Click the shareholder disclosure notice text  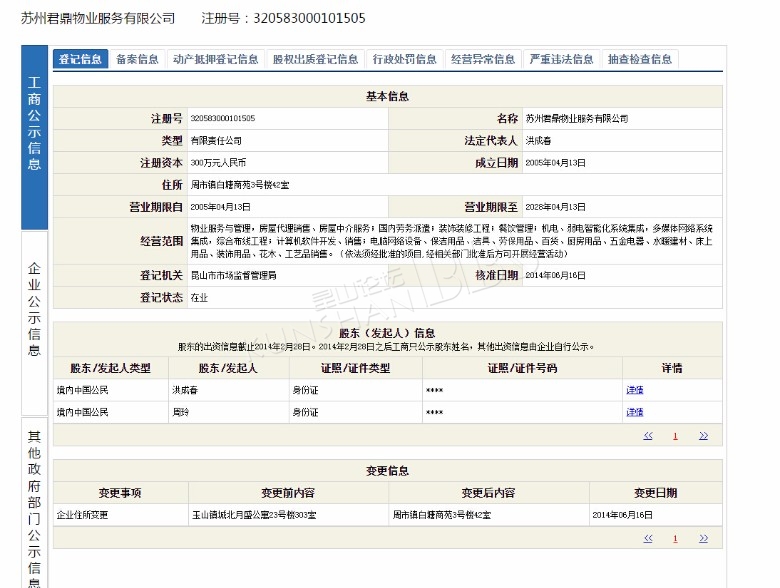tap(386, 347)
